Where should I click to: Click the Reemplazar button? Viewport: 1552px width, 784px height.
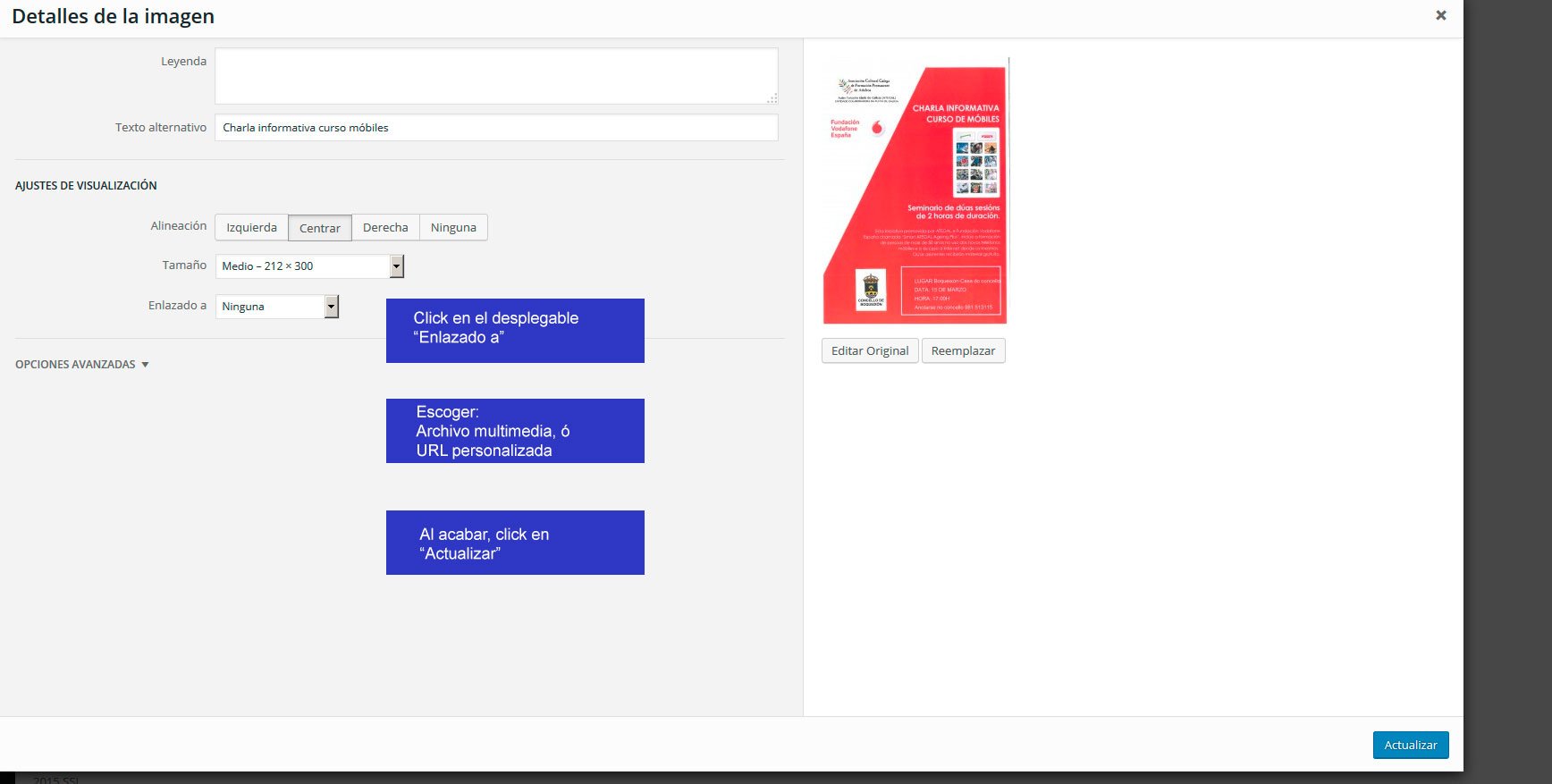pyautogui.click(x=963, y=351)
